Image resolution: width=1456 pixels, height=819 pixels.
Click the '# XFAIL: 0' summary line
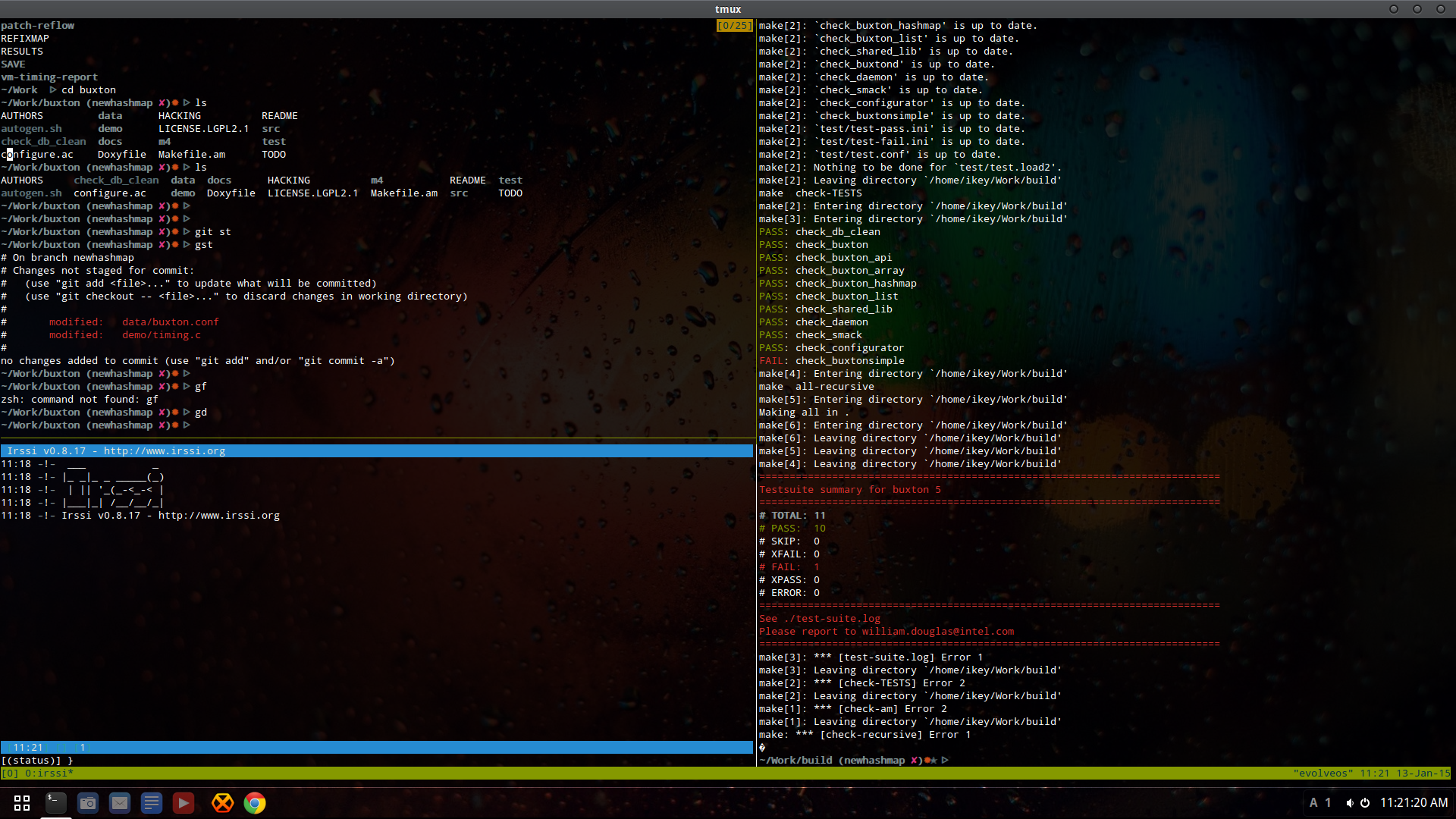pyautogui.click(x=789, y=554)
